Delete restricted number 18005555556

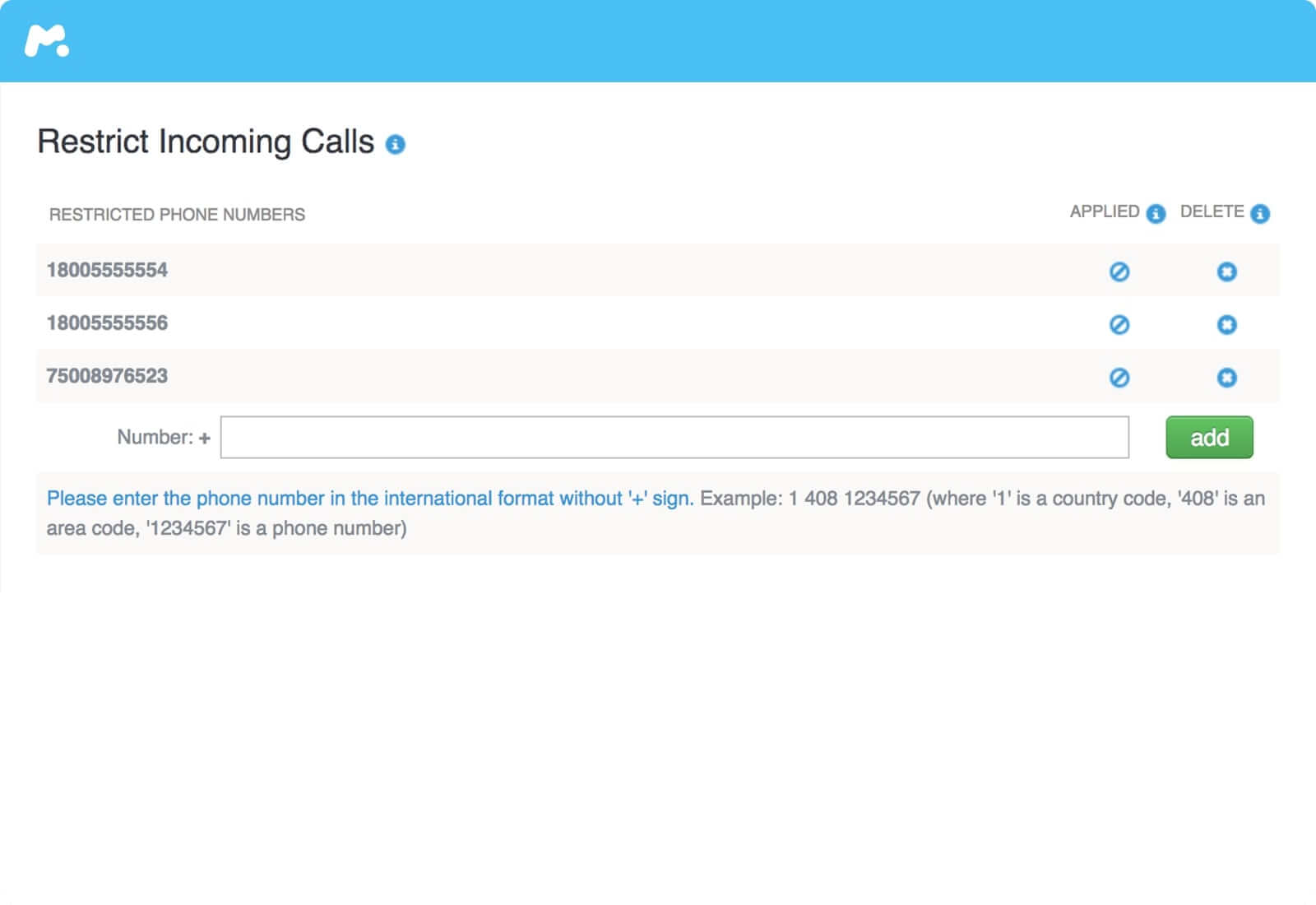1226,325
